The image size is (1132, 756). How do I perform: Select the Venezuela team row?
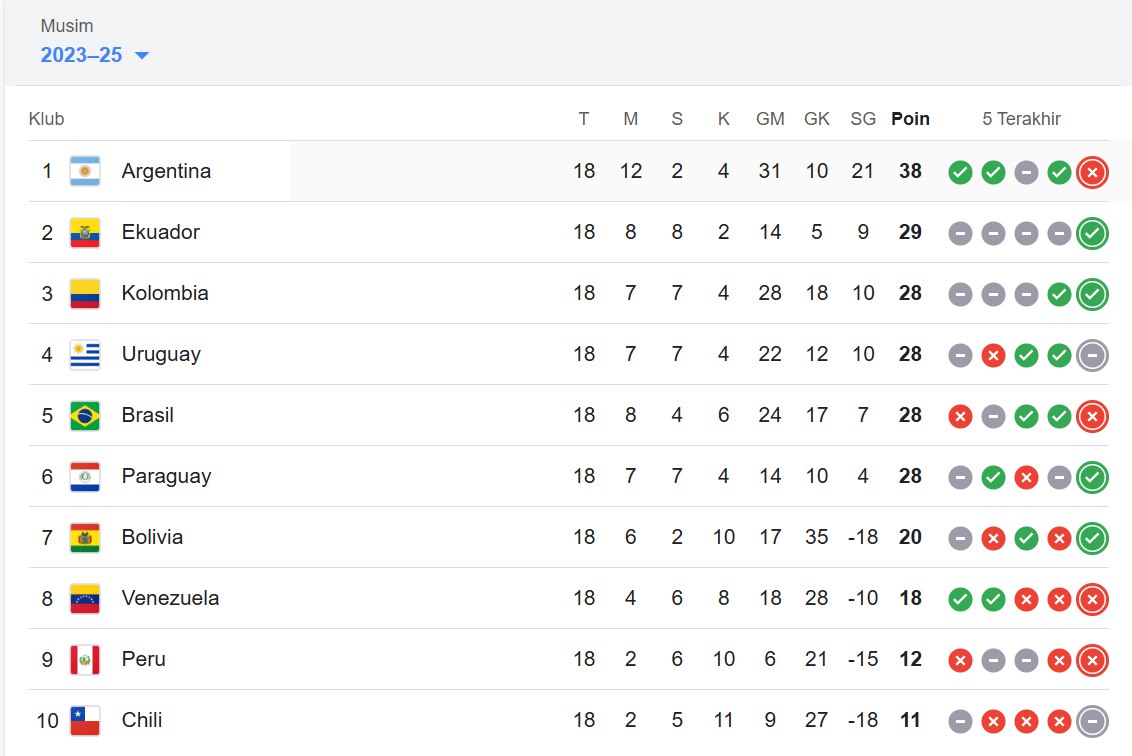(x=569, y=599)
